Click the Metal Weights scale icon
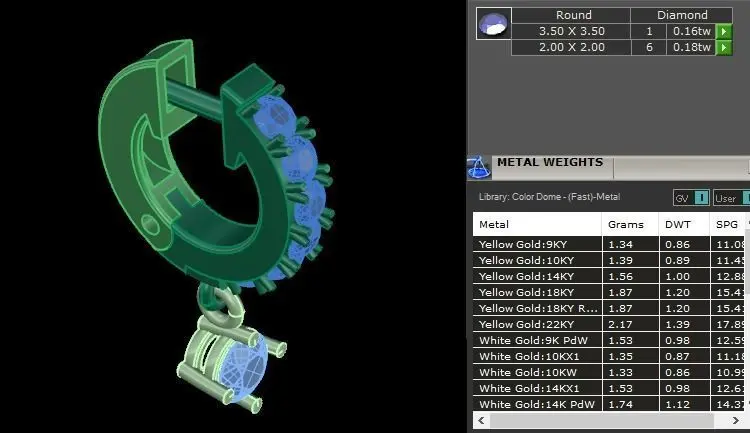Screen dimensions: 750x433 click(x=479, y=167)
